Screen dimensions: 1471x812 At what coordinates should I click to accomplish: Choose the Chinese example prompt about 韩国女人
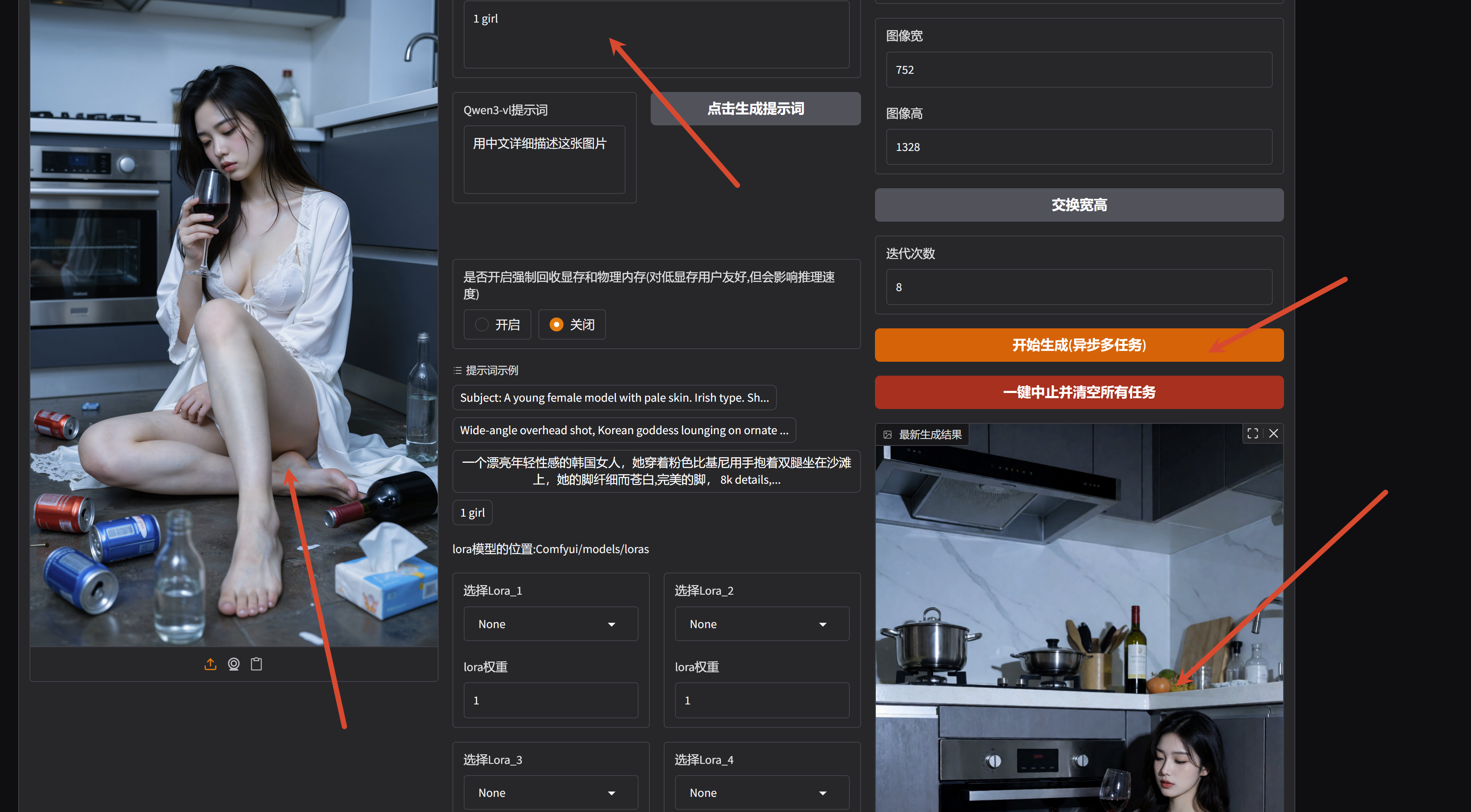[x=657, y=471]
